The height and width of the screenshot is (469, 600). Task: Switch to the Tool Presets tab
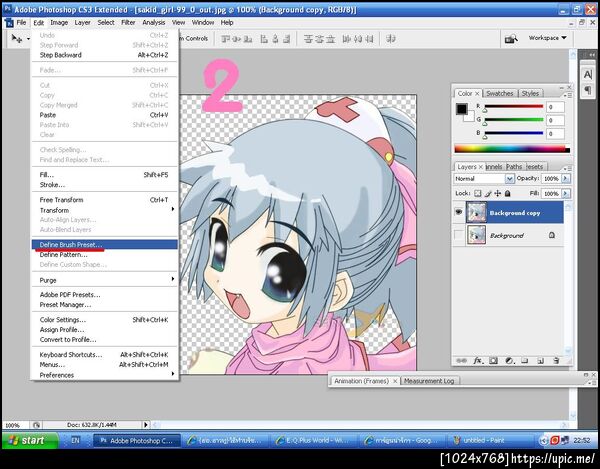tap(535, 167)
